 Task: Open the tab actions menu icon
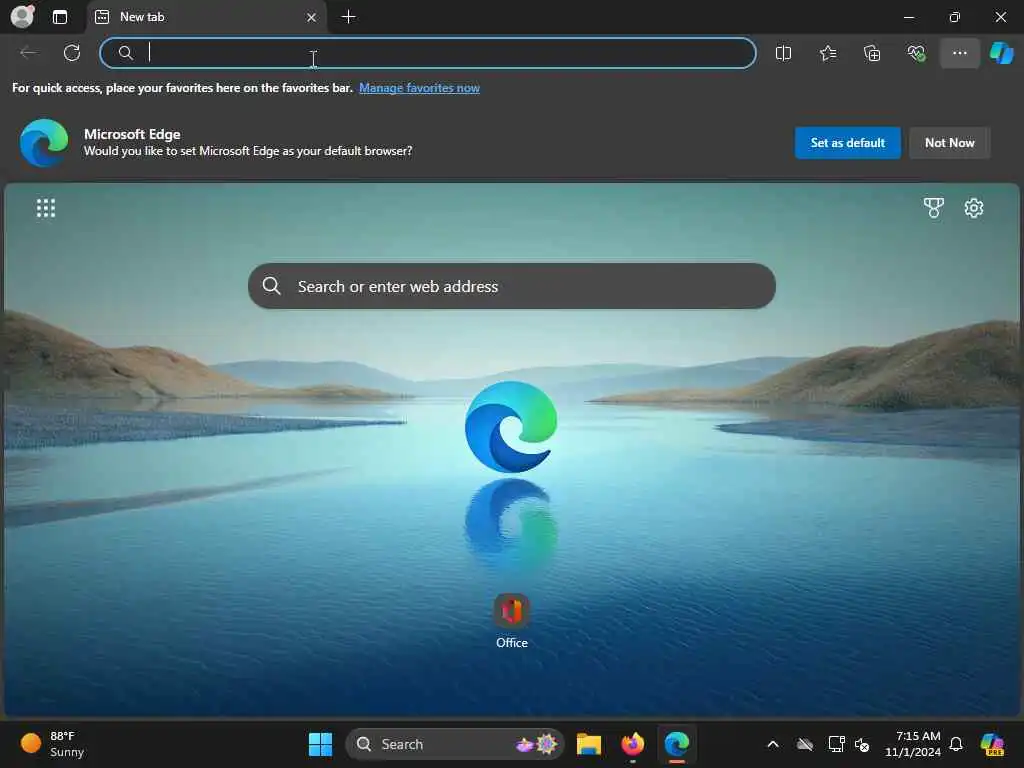(59, 17)
